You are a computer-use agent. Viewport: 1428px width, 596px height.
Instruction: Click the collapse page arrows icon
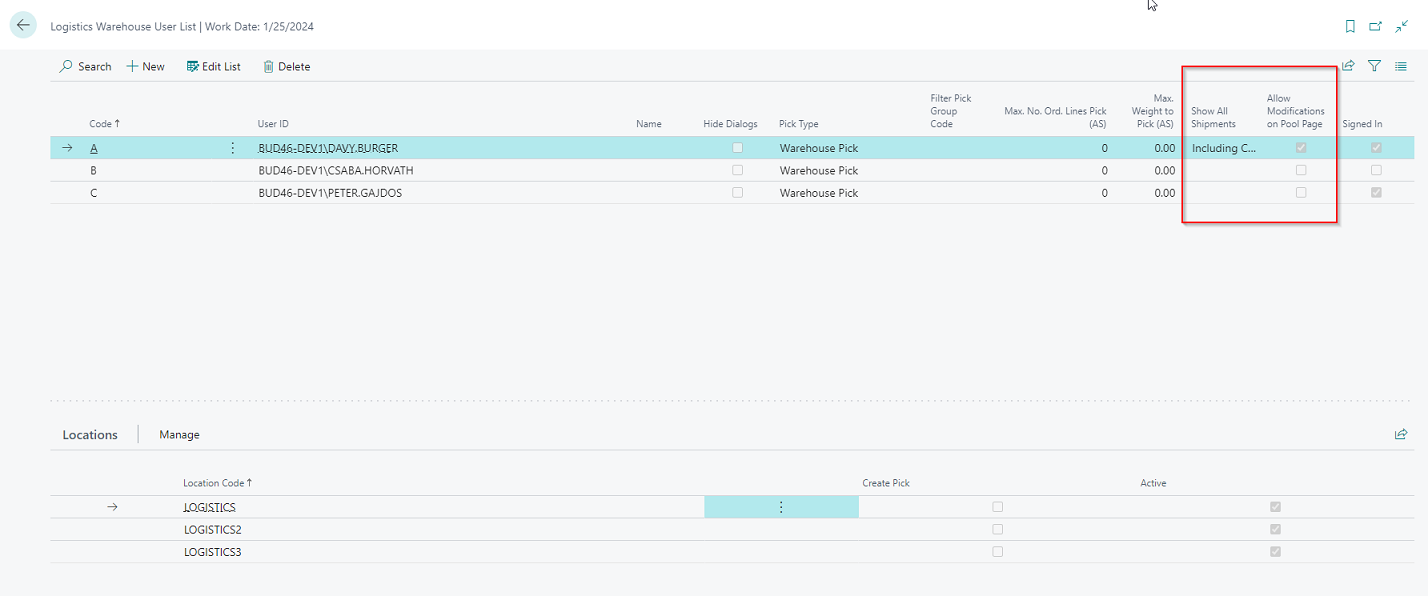pyautogui.click(x=1401, y=26)
